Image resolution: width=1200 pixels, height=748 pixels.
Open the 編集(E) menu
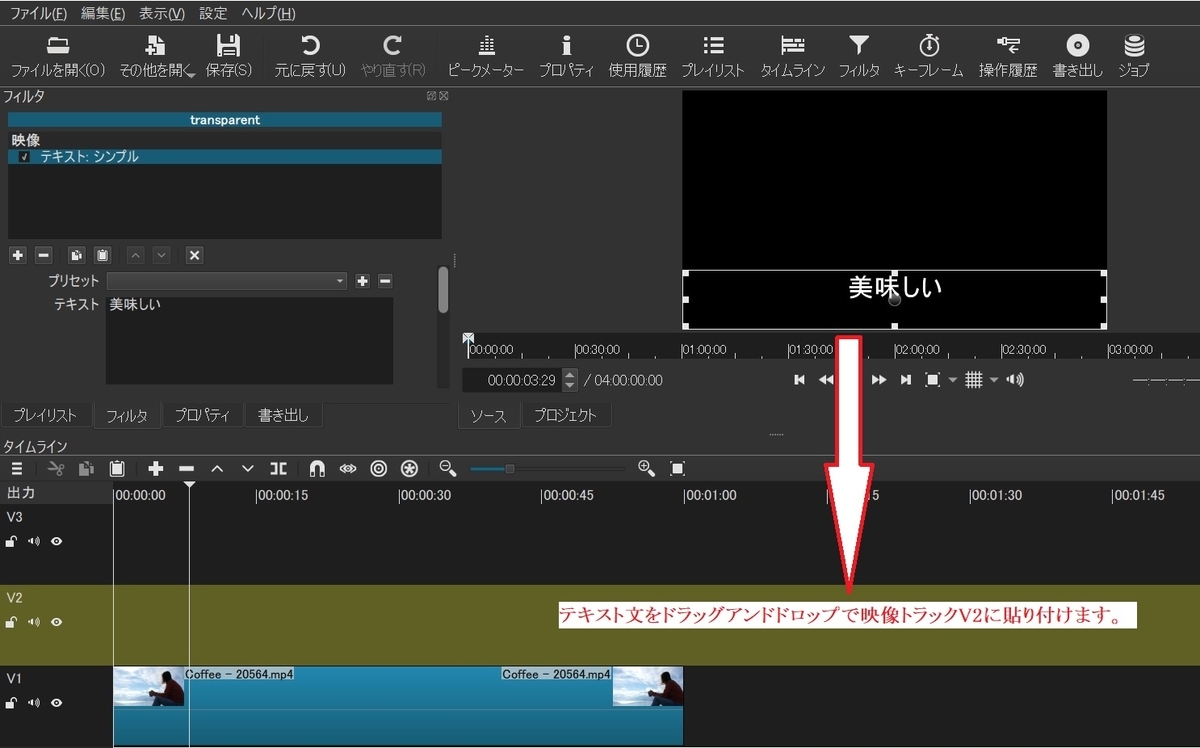click(x=103, y=14)
